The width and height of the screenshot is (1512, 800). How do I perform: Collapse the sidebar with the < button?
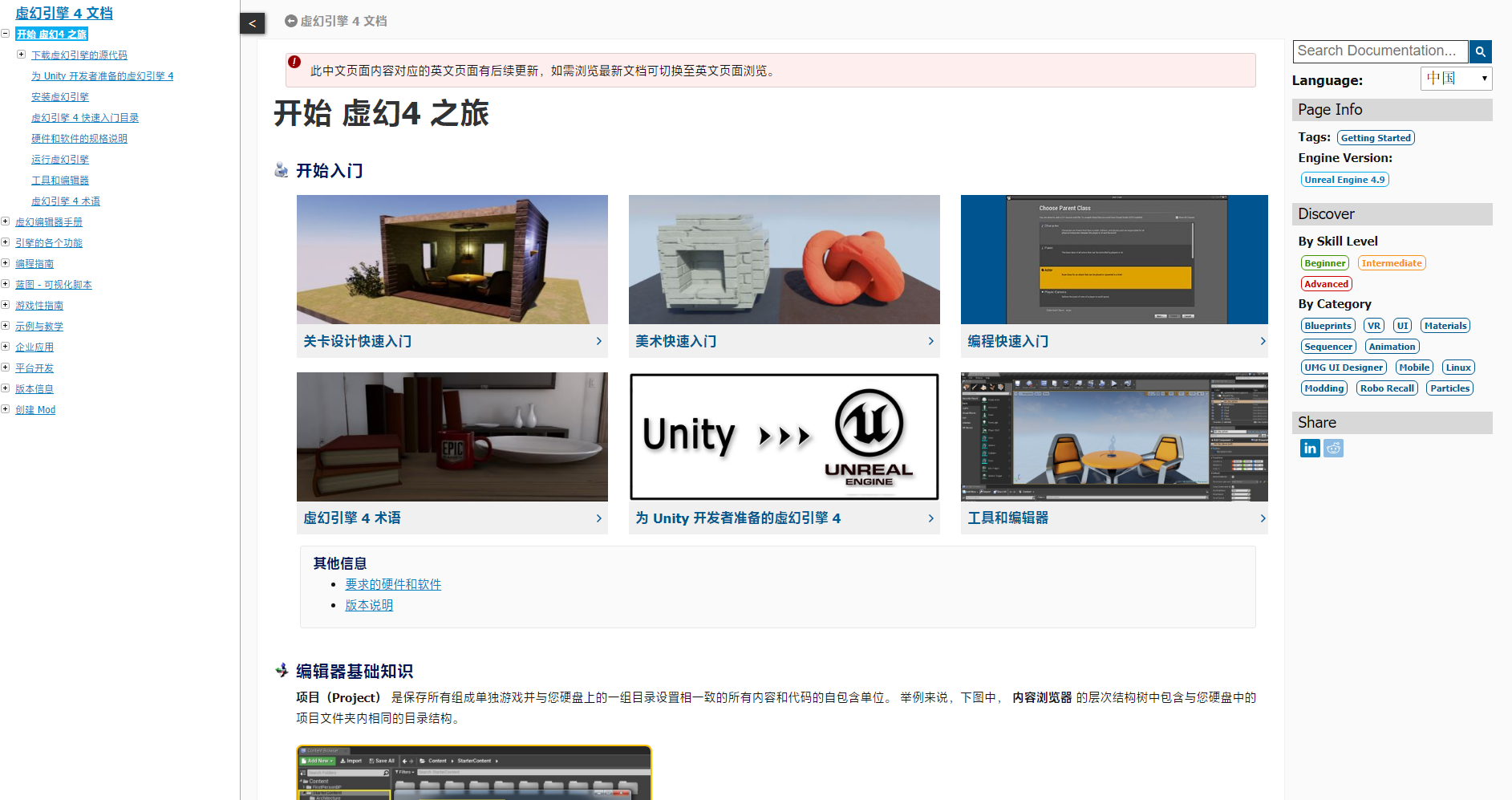pyautogui.click(x=252, y=23)
